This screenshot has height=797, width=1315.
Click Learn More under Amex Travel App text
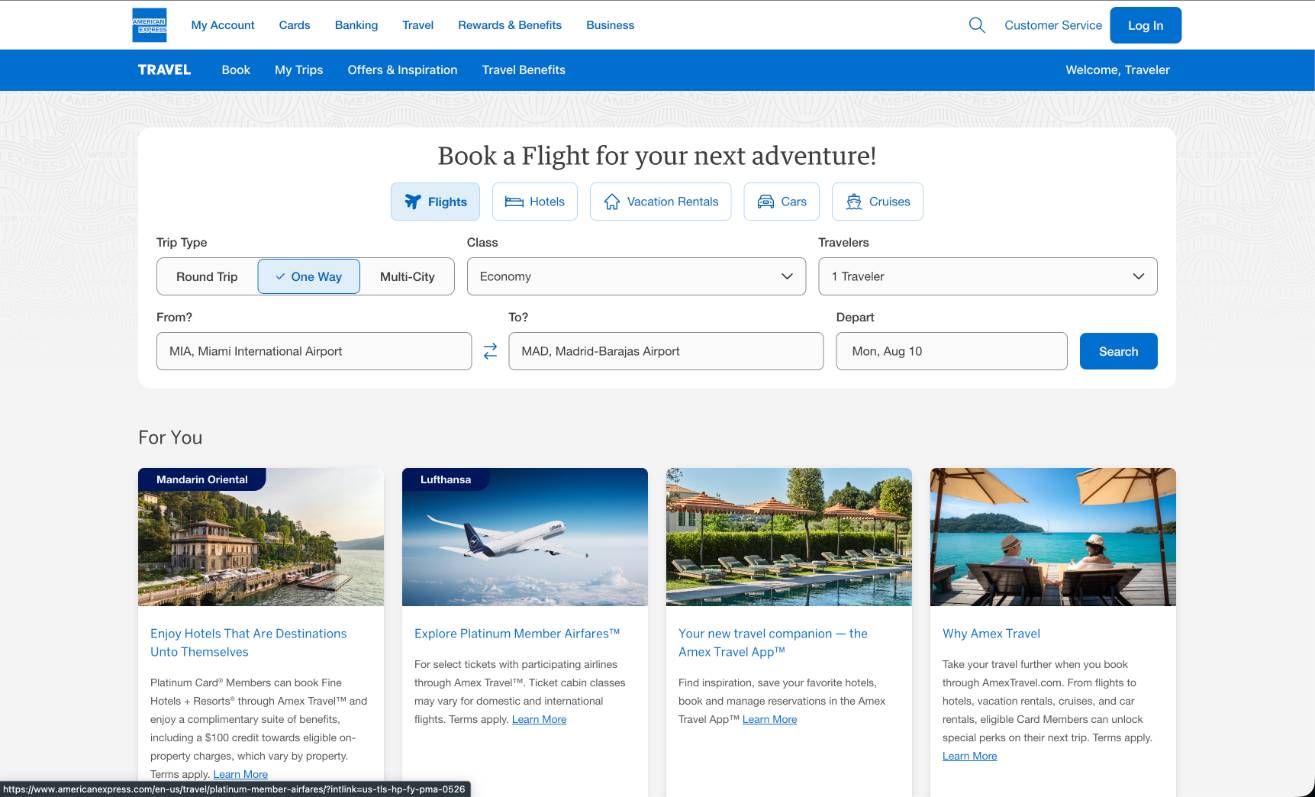[x=769, y=719]
